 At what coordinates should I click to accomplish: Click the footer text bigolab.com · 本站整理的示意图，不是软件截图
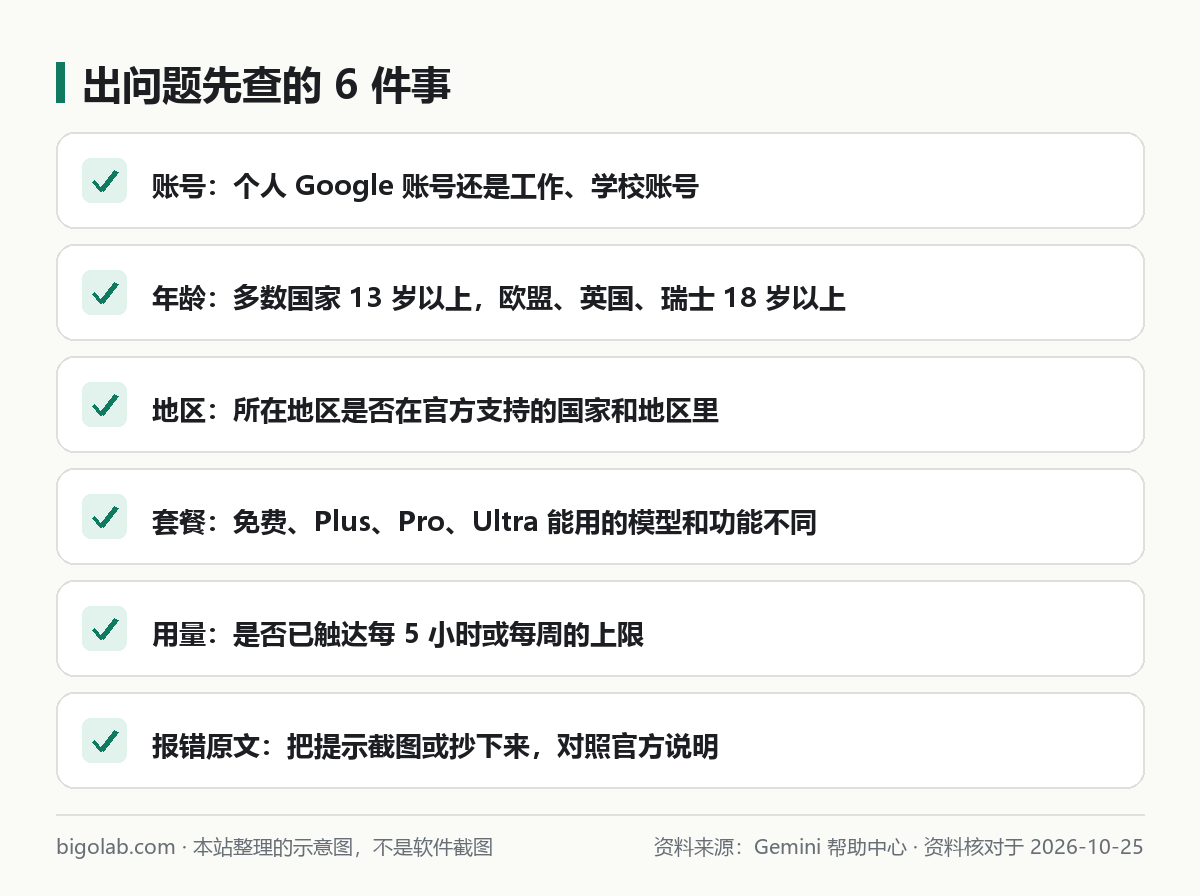(275, 847)
